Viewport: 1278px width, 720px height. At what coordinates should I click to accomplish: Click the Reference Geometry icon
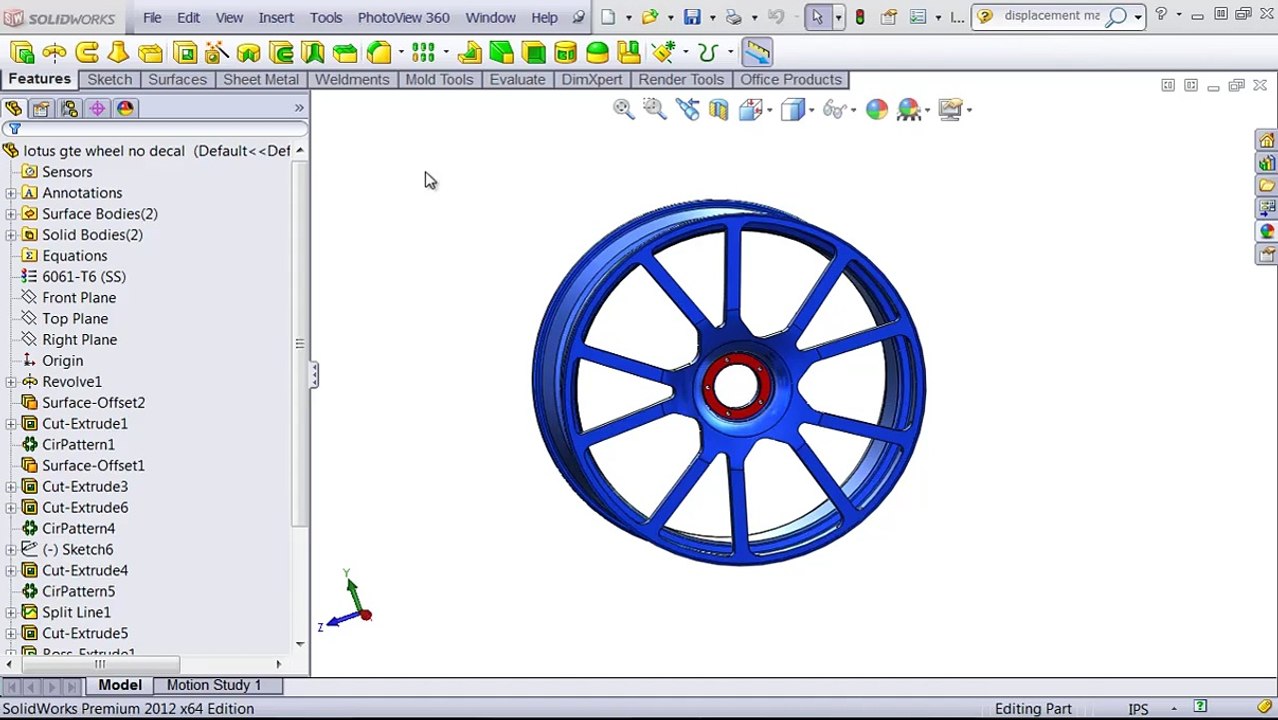662,52
